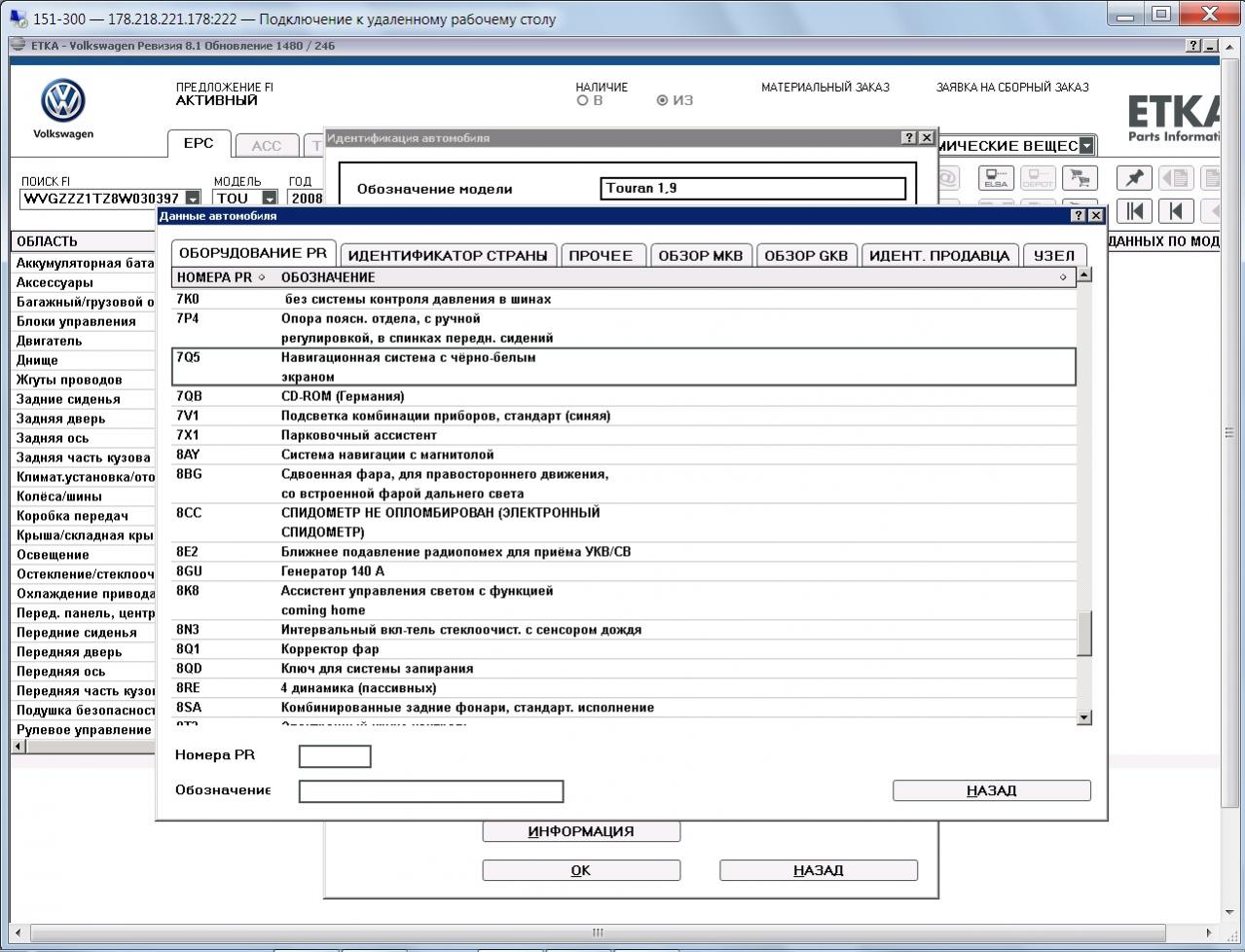Select 'Двигатель' in the ОБЛАСТЬ list
The height and width of the screenshot is (952, 1245).
point(84,341)
